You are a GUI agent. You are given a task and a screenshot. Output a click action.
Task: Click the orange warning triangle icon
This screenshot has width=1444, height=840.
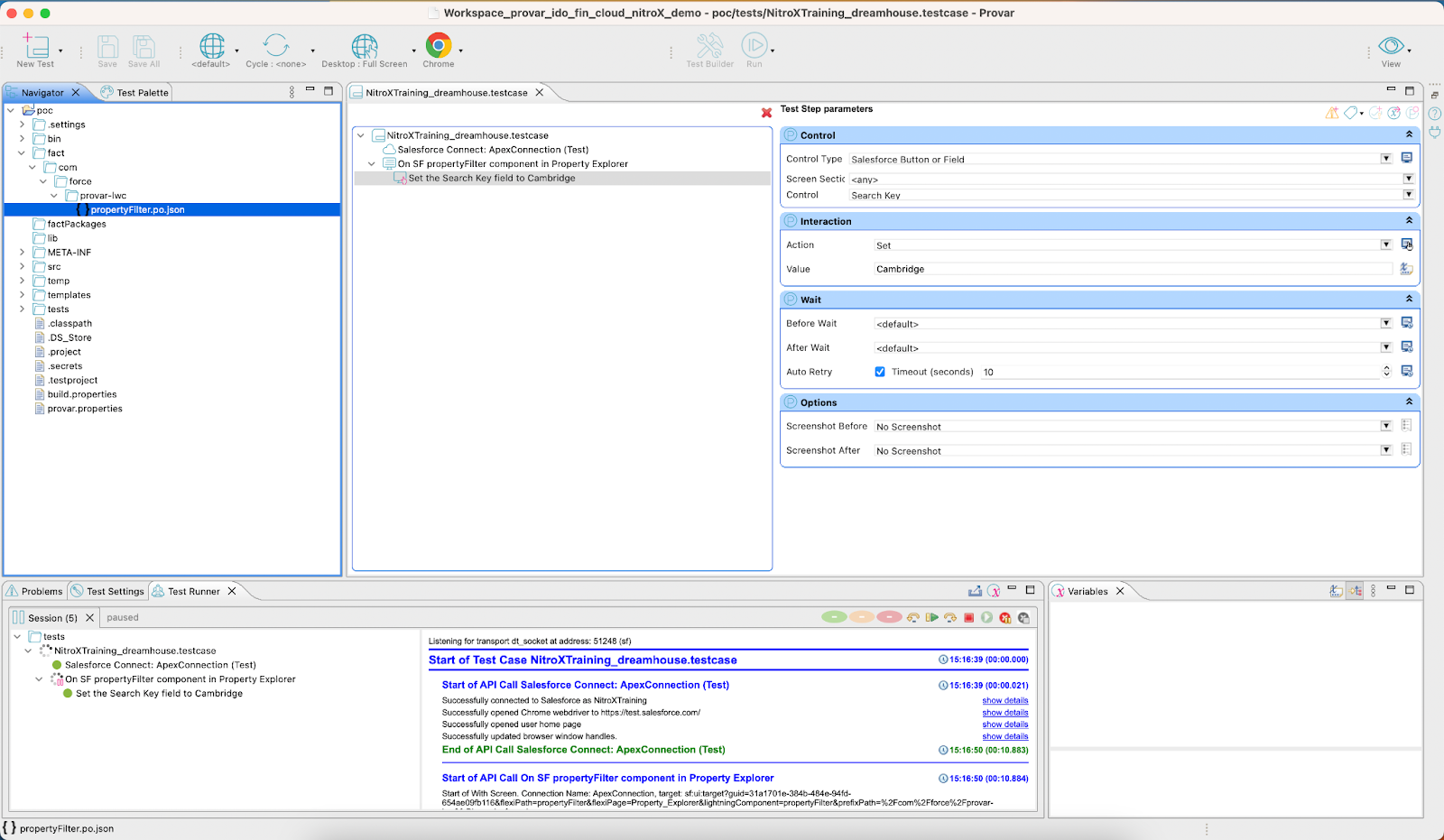[x=1332, y=113]
